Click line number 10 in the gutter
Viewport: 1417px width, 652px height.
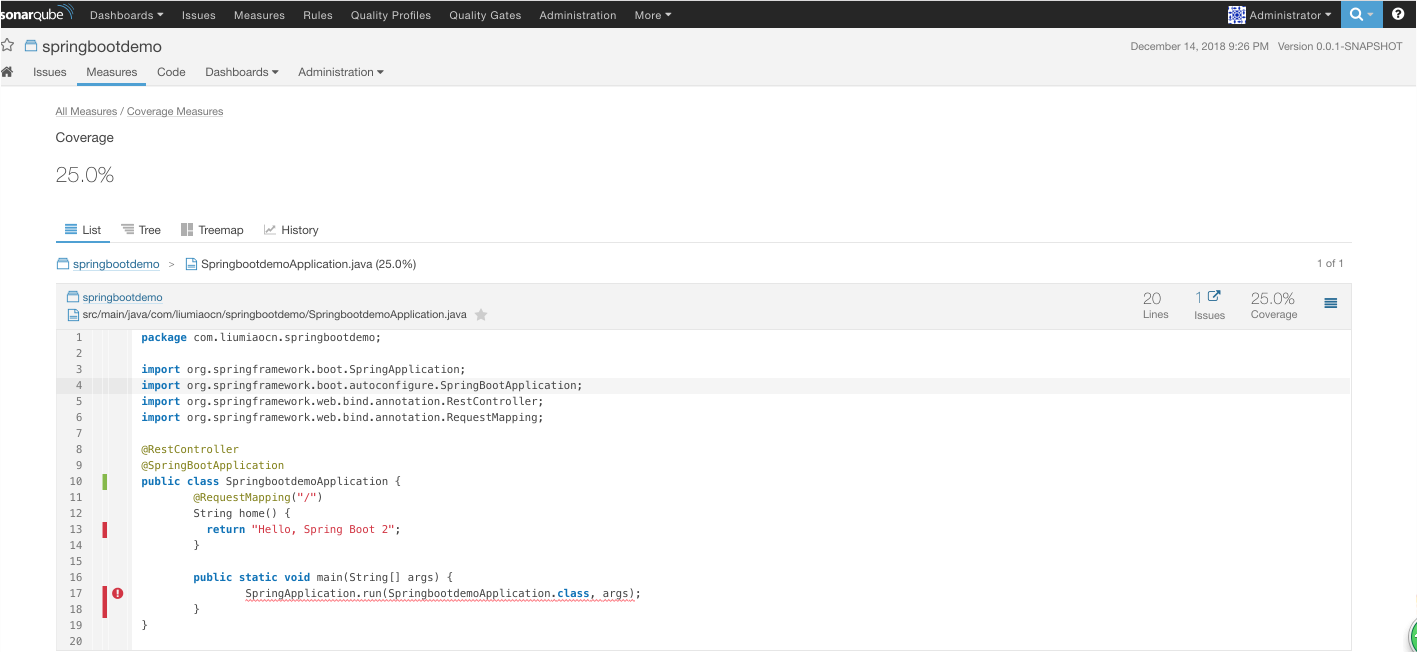click(76, 481)
